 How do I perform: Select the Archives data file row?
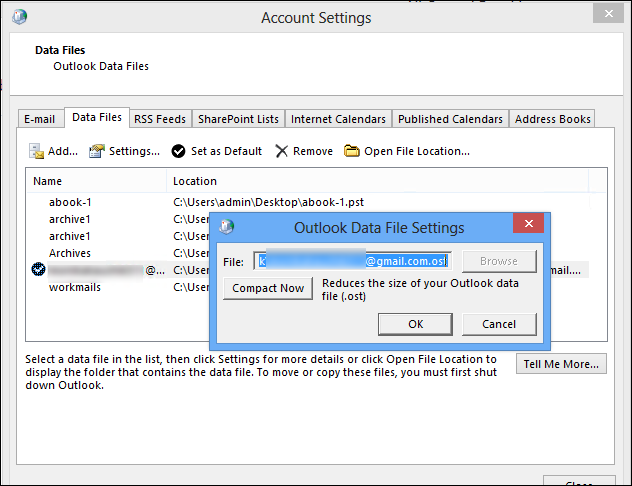118,253
